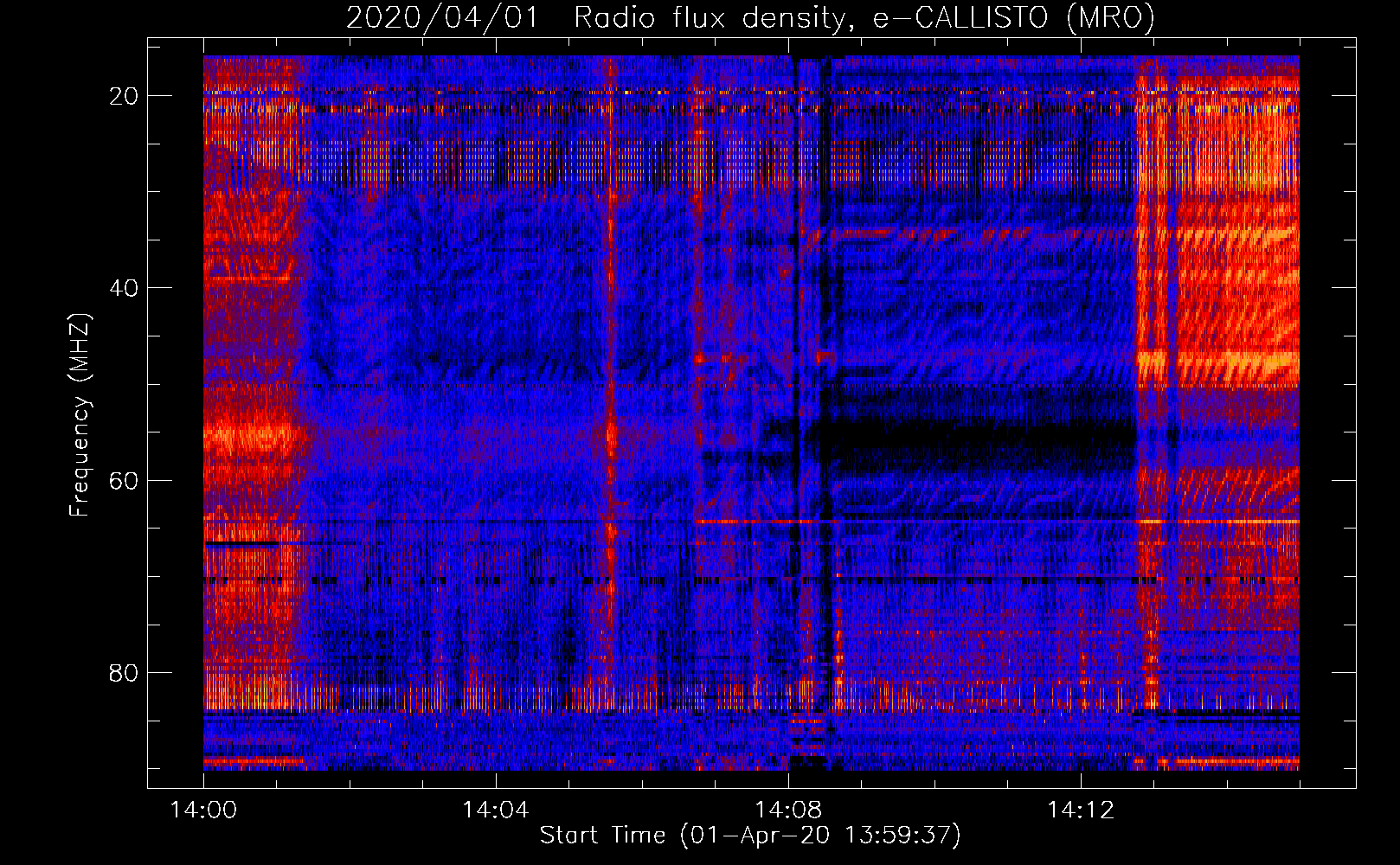Click the '14:04' time tick label
The width and height of the screenshot is (1400, 865).
(495, 811)
